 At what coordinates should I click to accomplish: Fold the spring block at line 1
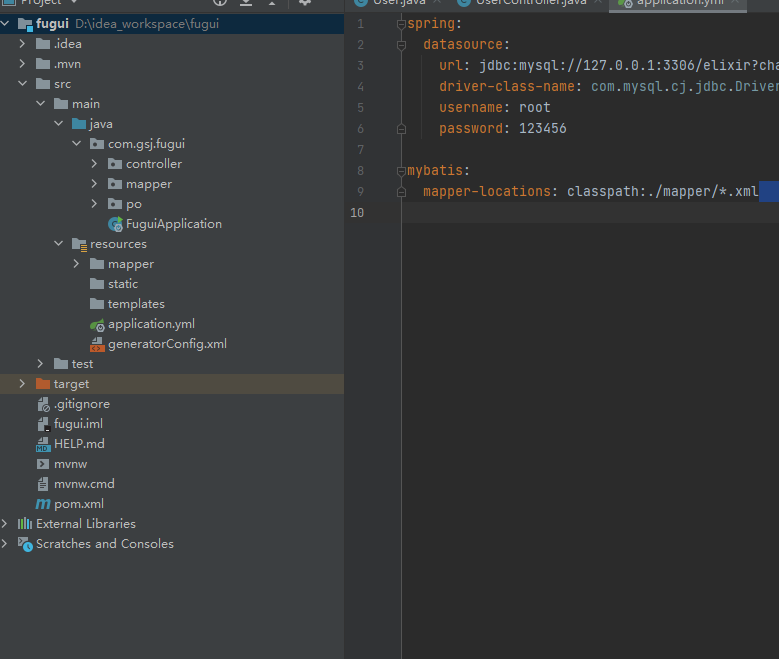401,24
